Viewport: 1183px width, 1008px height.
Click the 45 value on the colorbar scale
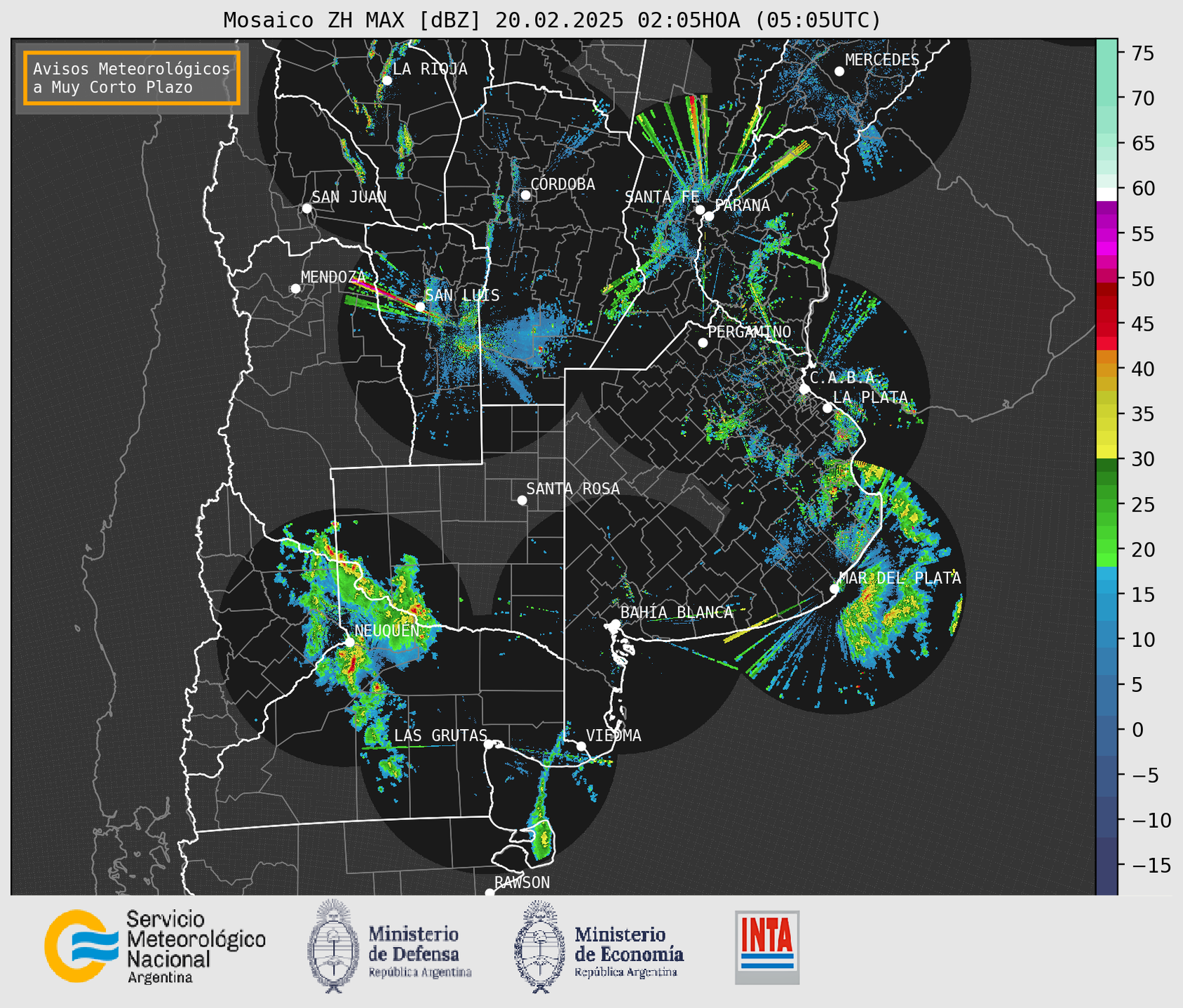pyautogui.click(x=1143, y=324)
